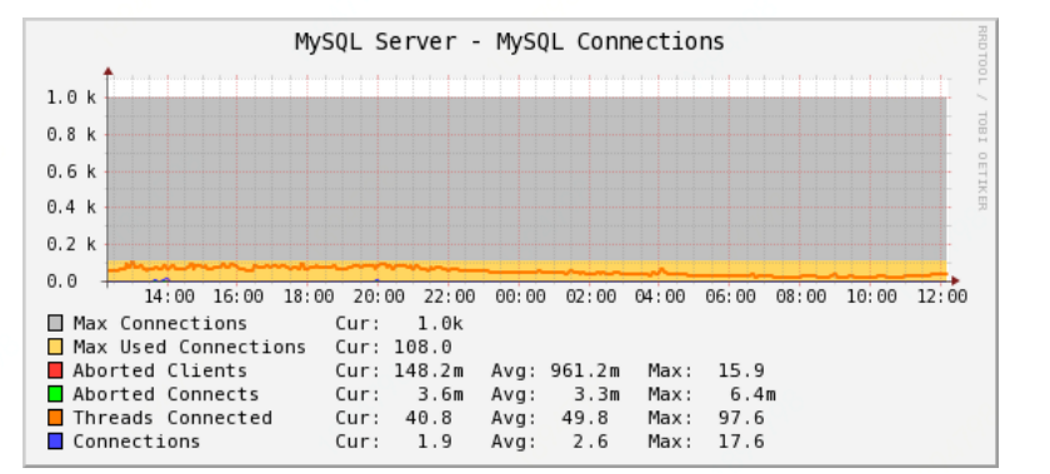Click the Connections legend label
Viewport: 1050px width, 474px height.
tap(137, 442)
